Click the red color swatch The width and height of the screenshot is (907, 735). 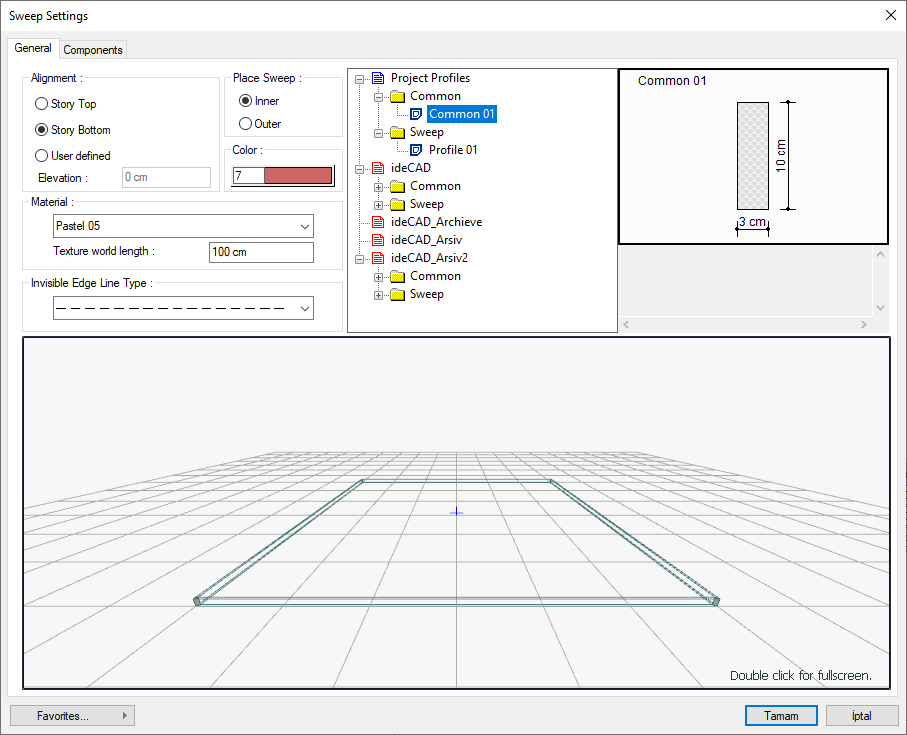coord(297,176)
